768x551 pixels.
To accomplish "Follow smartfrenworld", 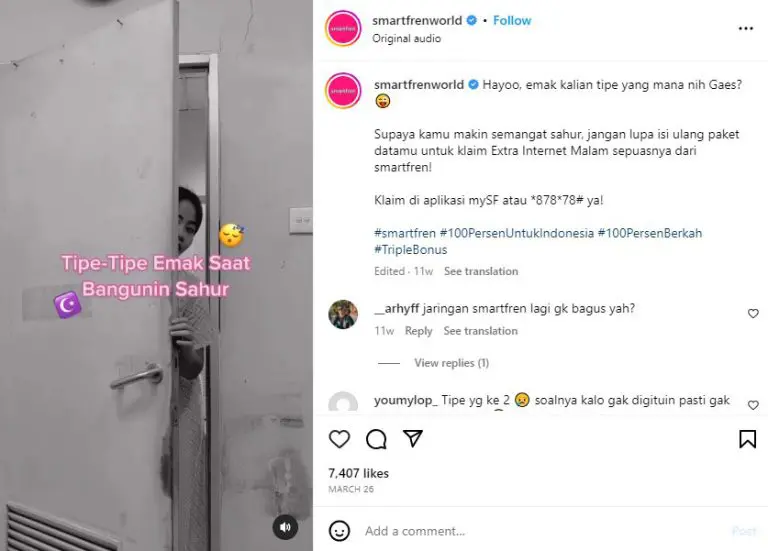I will tap(512, 21).
